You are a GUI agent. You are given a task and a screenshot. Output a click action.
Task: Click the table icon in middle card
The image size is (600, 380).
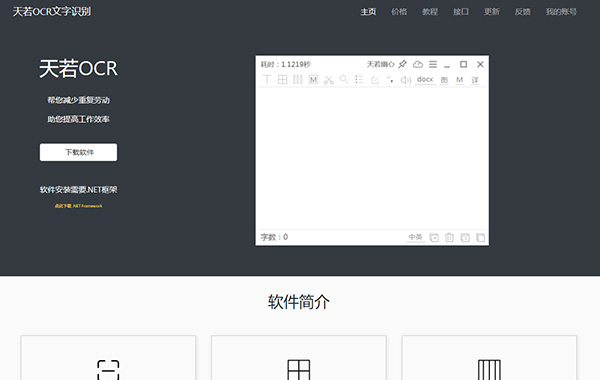pos(299,370)
